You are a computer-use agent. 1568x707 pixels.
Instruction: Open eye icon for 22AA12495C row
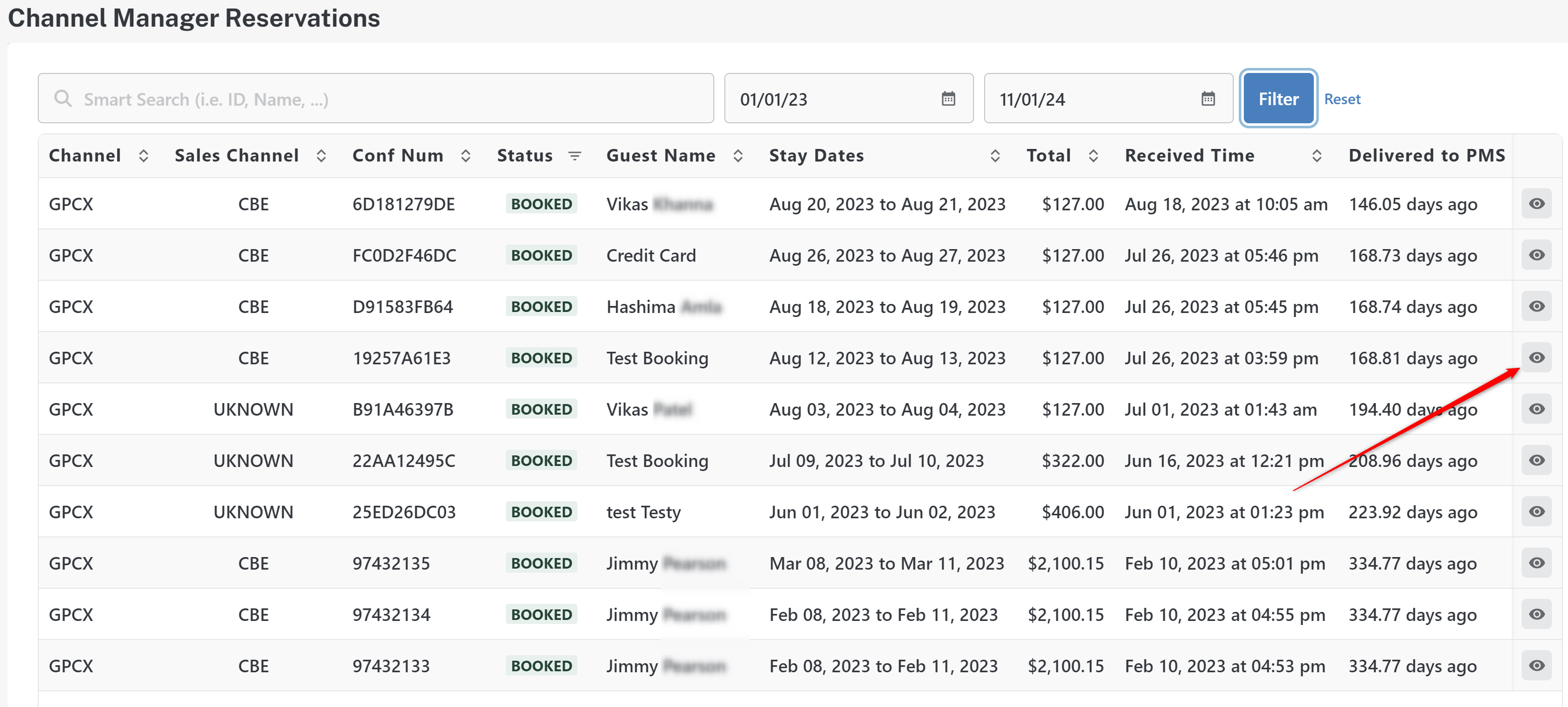pyautogui.click(x=1536, y=460)
